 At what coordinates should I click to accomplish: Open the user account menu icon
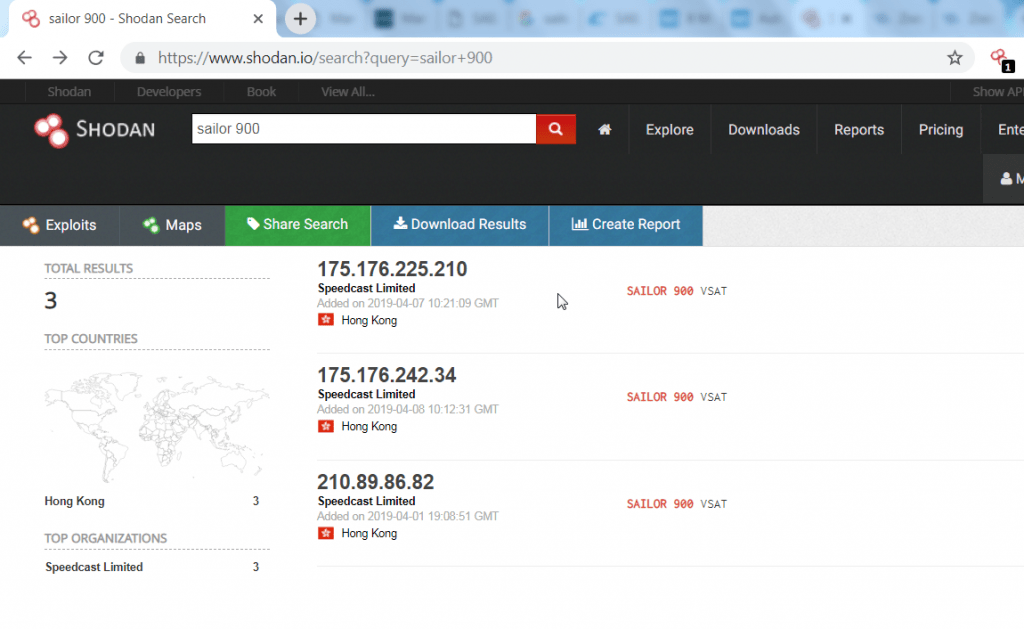(x=1006, y=178)
